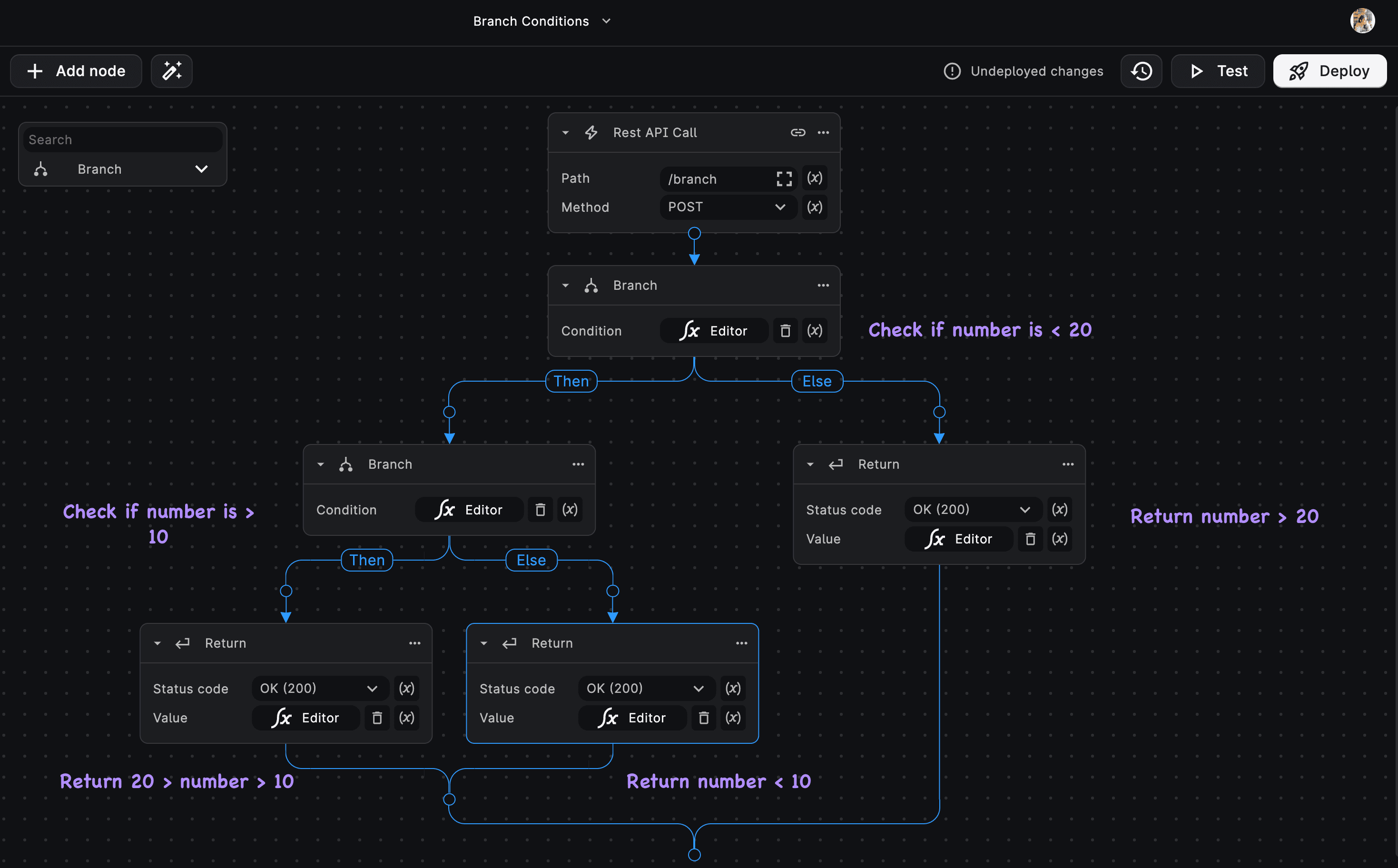Open the Method POST dropdown
This screenshot has height=868, width=1398.
coord(727,207)
